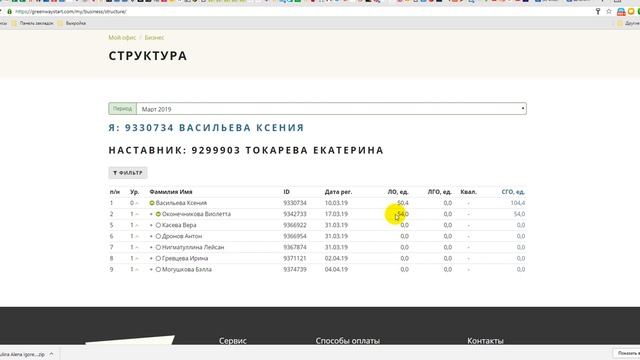
Task: Click ID 9374739 in the table
Action: click(295, 269)
